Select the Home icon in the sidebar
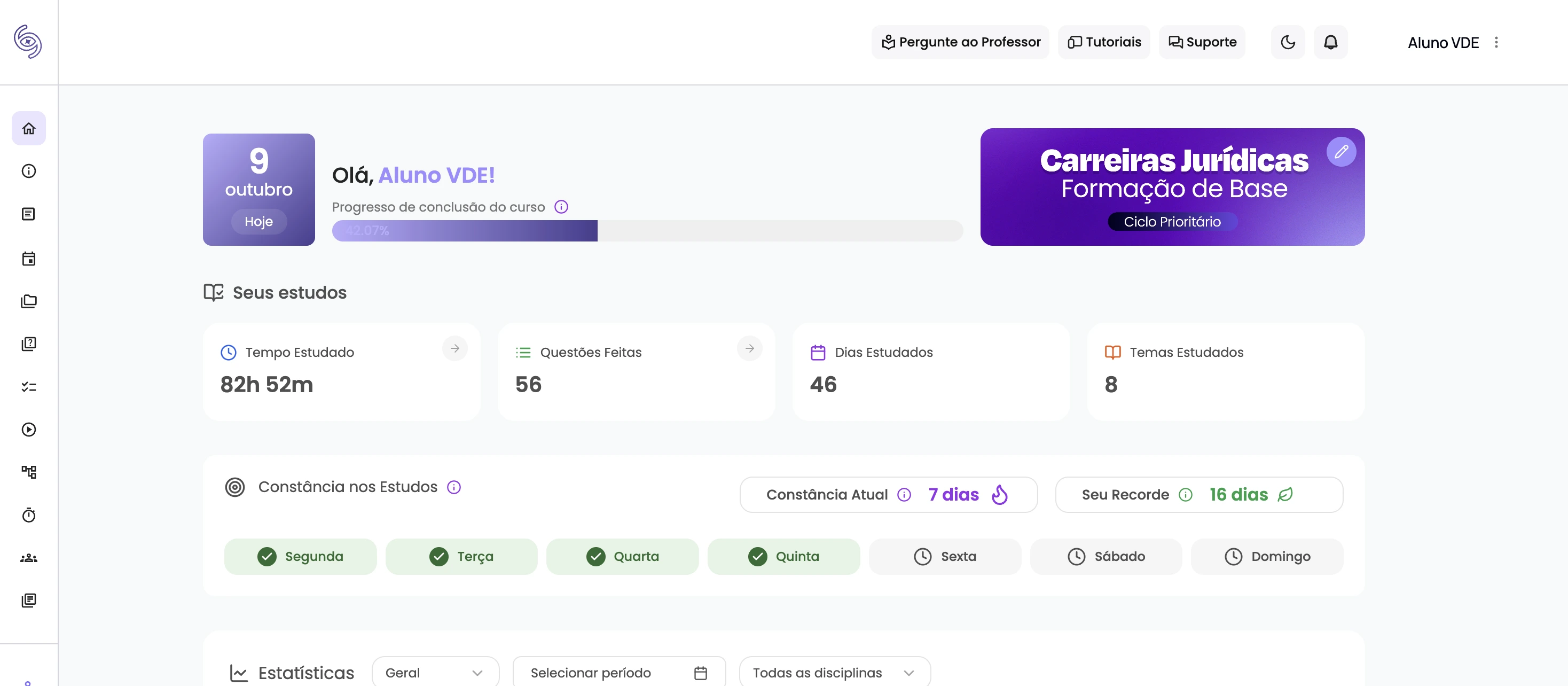Screen dimensions: 1568x686 [x=29, y=128]
